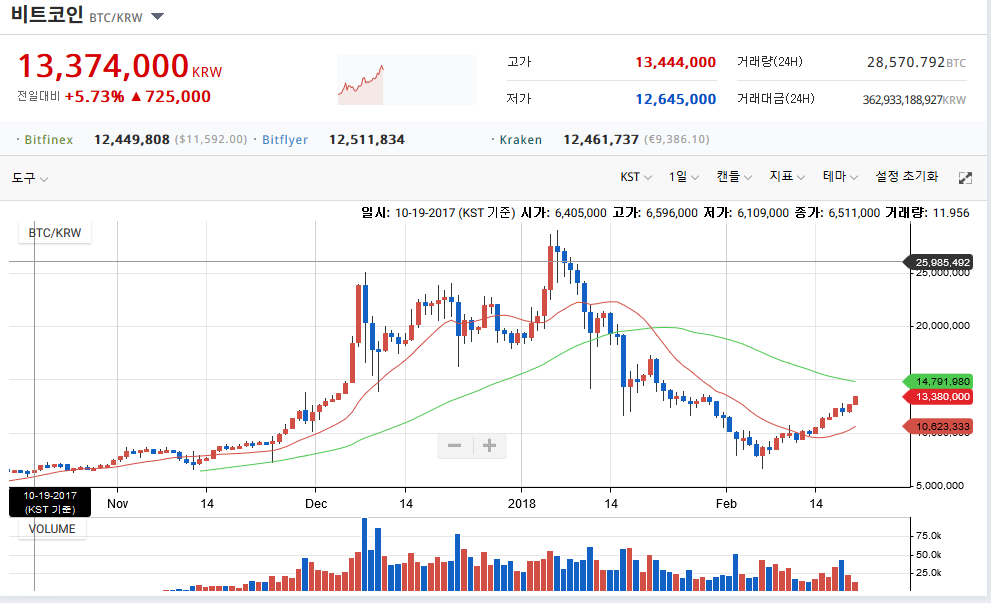991x603 pixels.
Task: Select the VOLUME panel label
Action: [x=52, y=529]
